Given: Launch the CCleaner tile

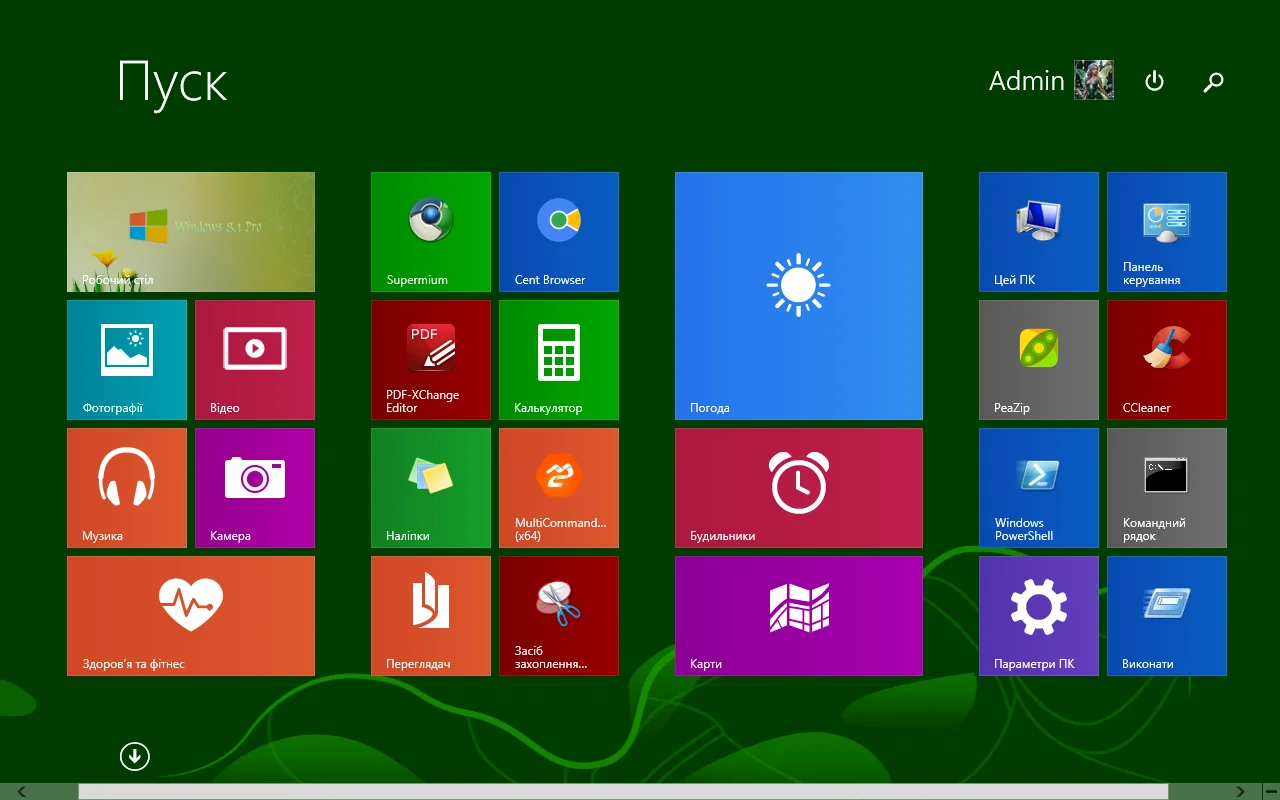Looking at the screenshot, I should [1166, 359].
